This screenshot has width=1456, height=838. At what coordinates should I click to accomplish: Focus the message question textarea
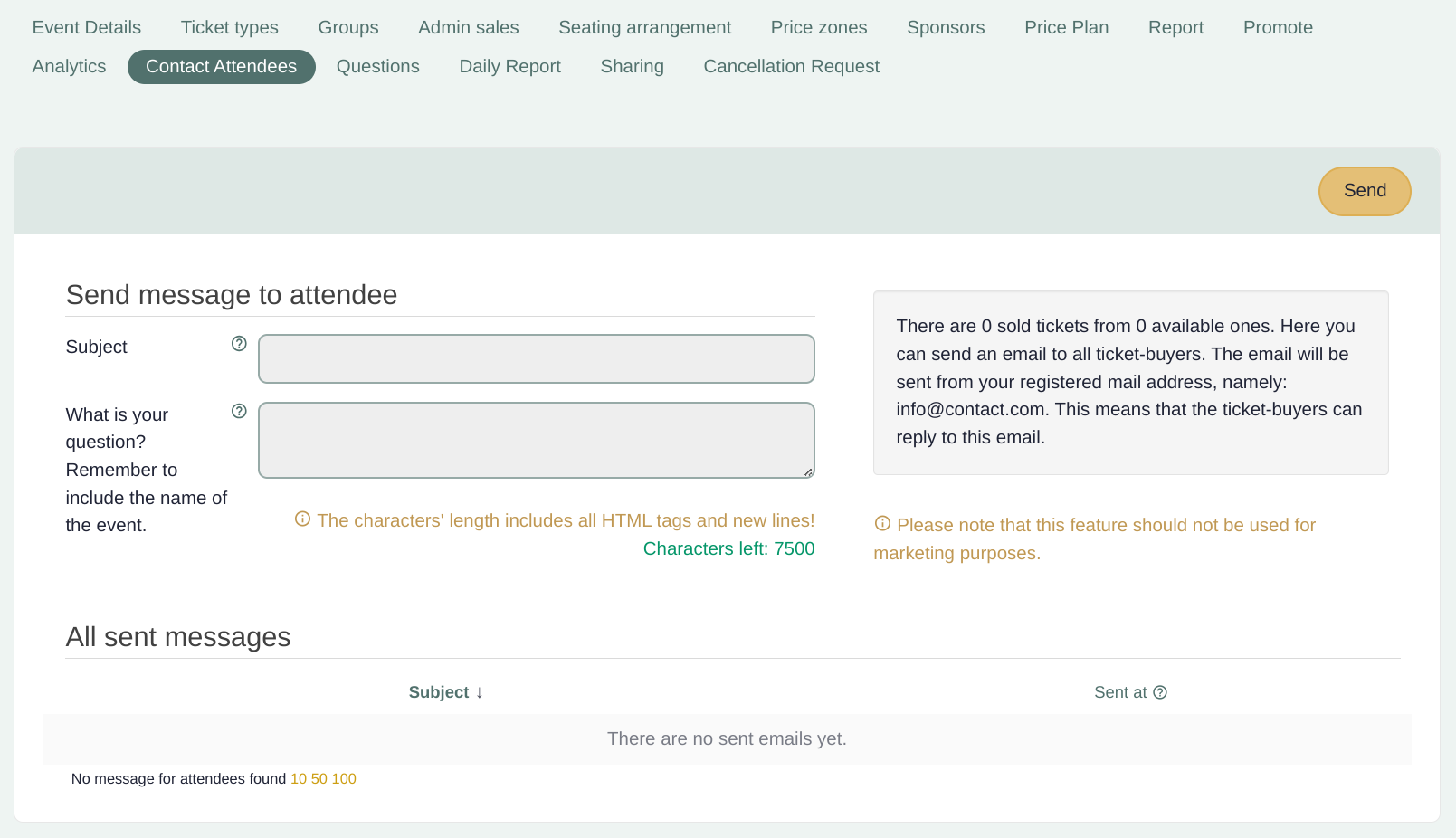[537, 440]
